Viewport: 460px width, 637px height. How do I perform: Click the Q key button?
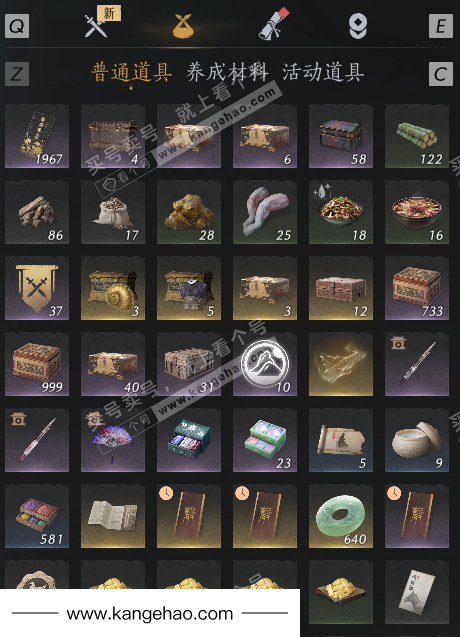click(17, 26)
